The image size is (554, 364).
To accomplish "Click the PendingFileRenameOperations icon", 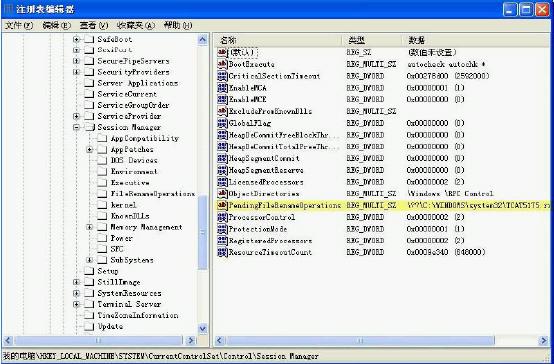I will (222, 205).
